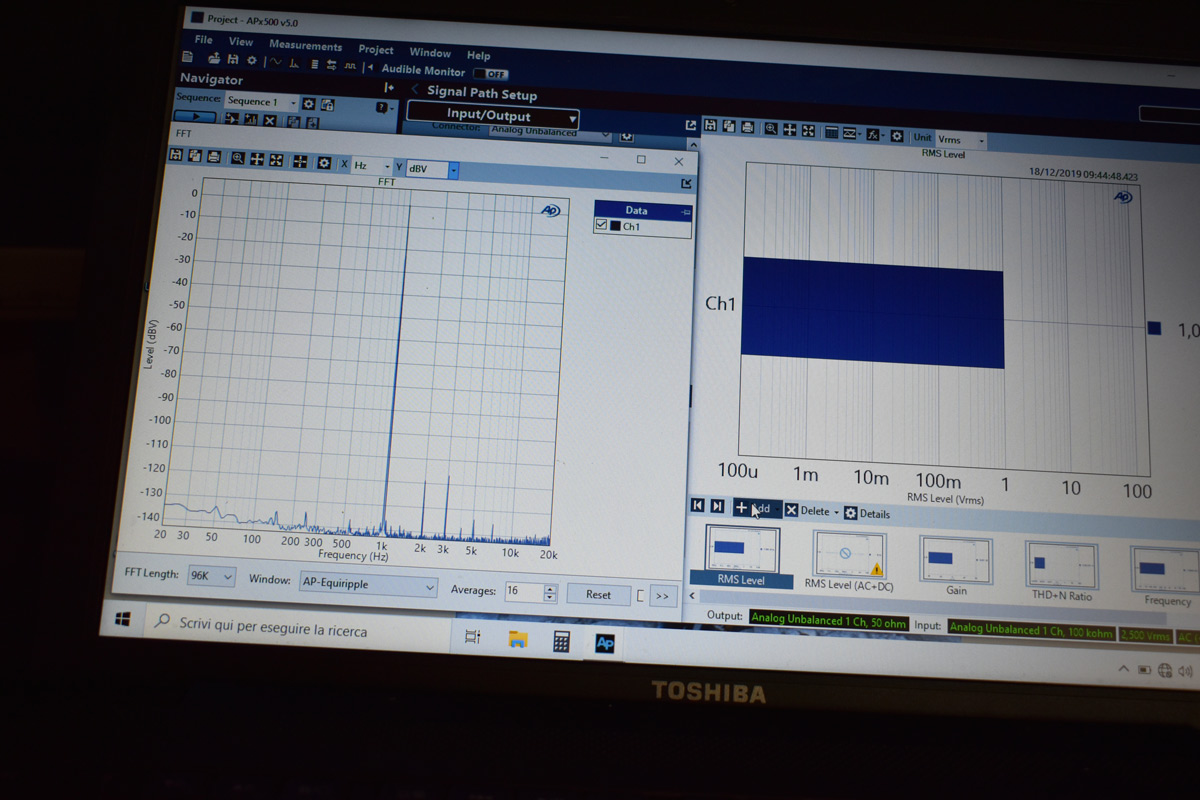
Task: Open project settings gear in main toolbar
Action: (251, 60)
